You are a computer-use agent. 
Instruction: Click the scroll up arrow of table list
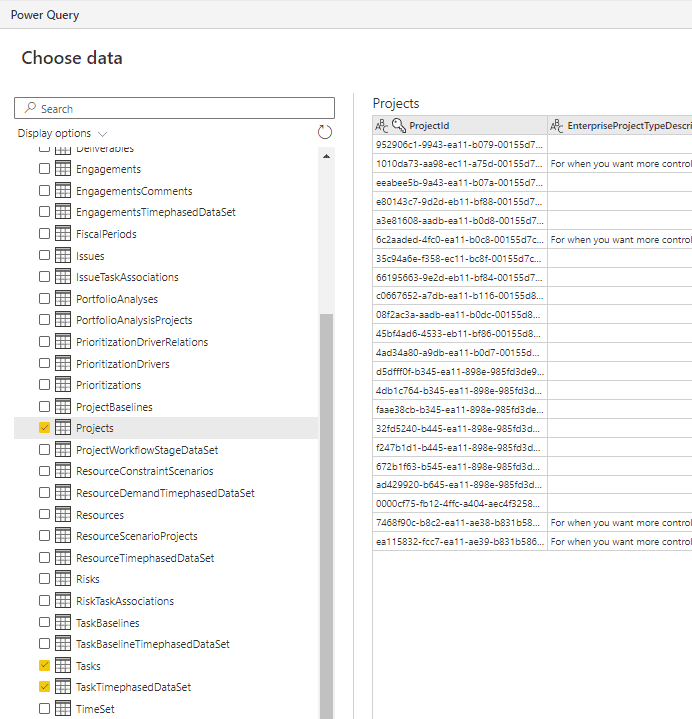(326, 156)
